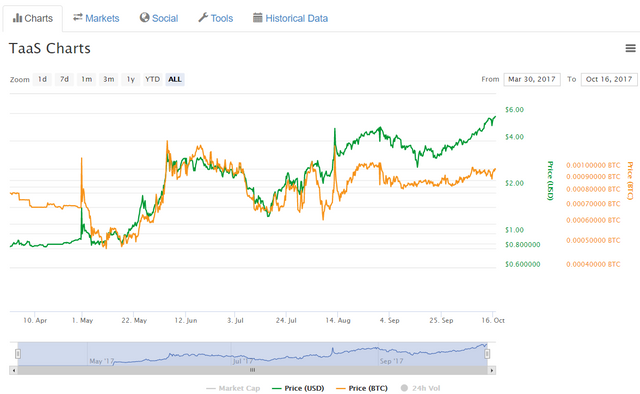Click the Sep '17 navigator label
This screenshot has width=640, height=394.
pyautogui.click(x=391, y=361)
